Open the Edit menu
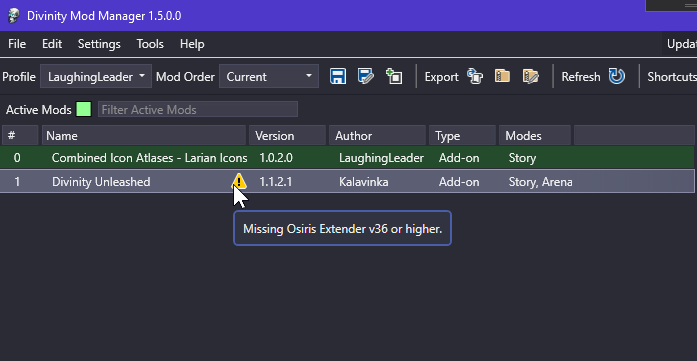The height and width of the screenshot is (361, 697). (x=52, y=44)
